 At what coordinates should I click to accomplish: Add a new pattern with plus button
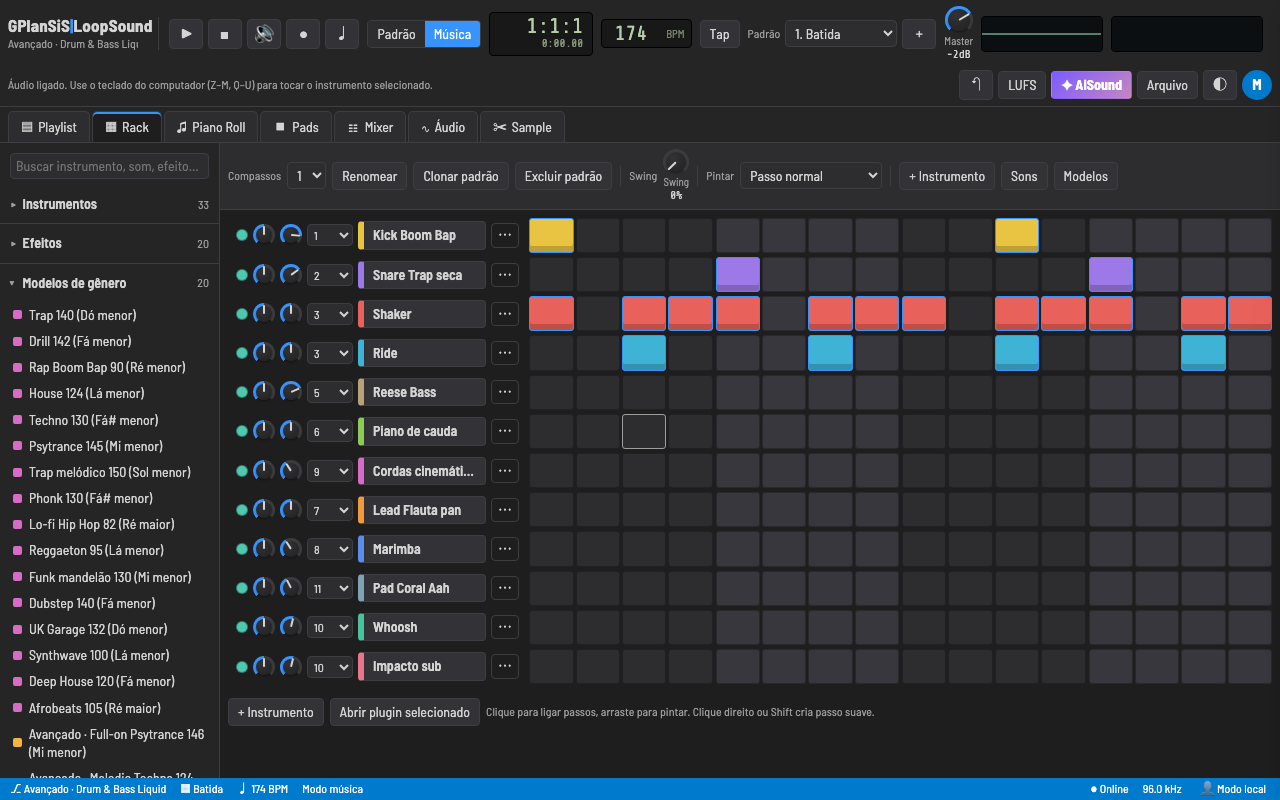pos(919,34)
